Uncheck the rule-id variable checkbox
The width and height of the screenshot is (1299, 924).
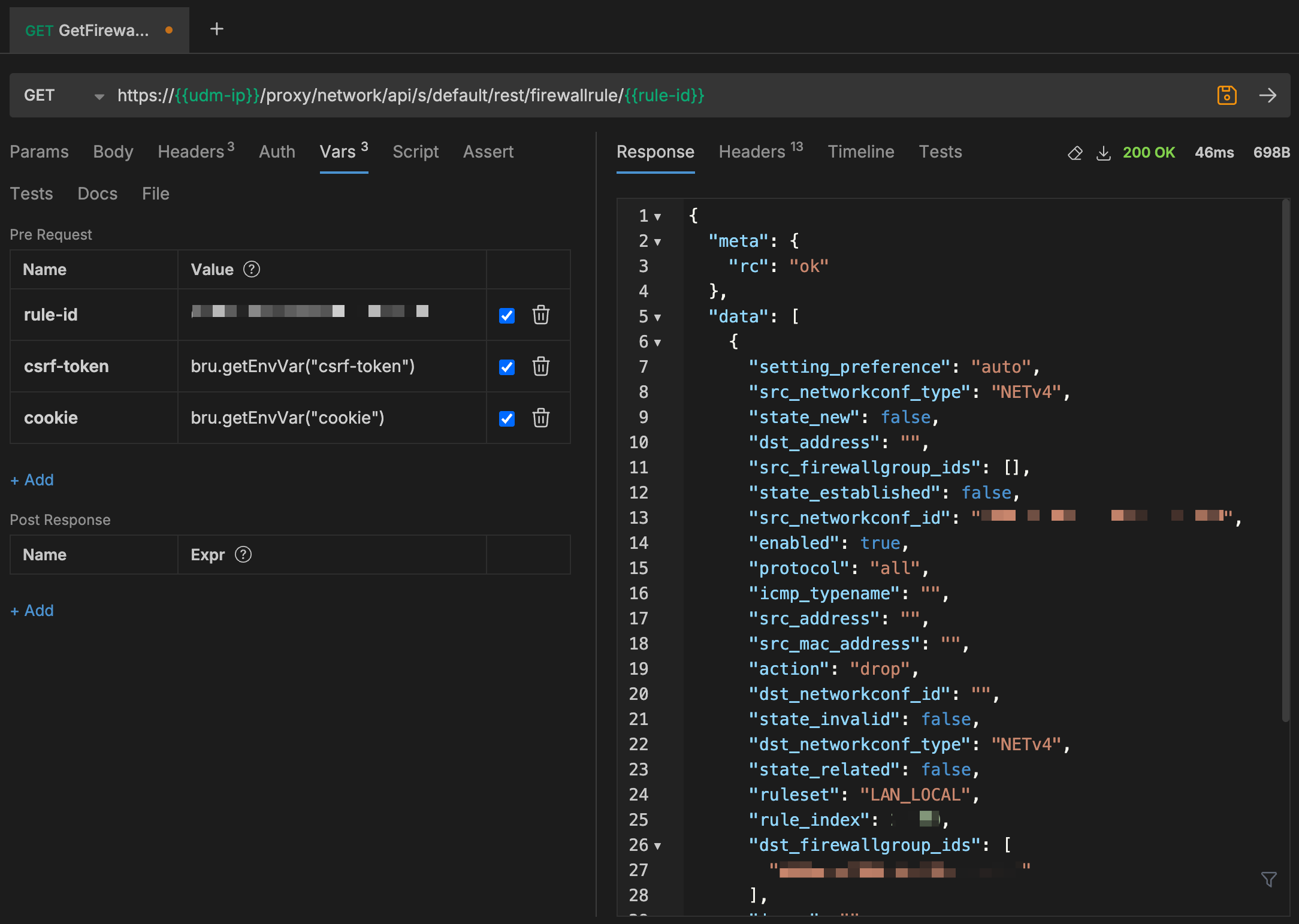coord(507,315)
